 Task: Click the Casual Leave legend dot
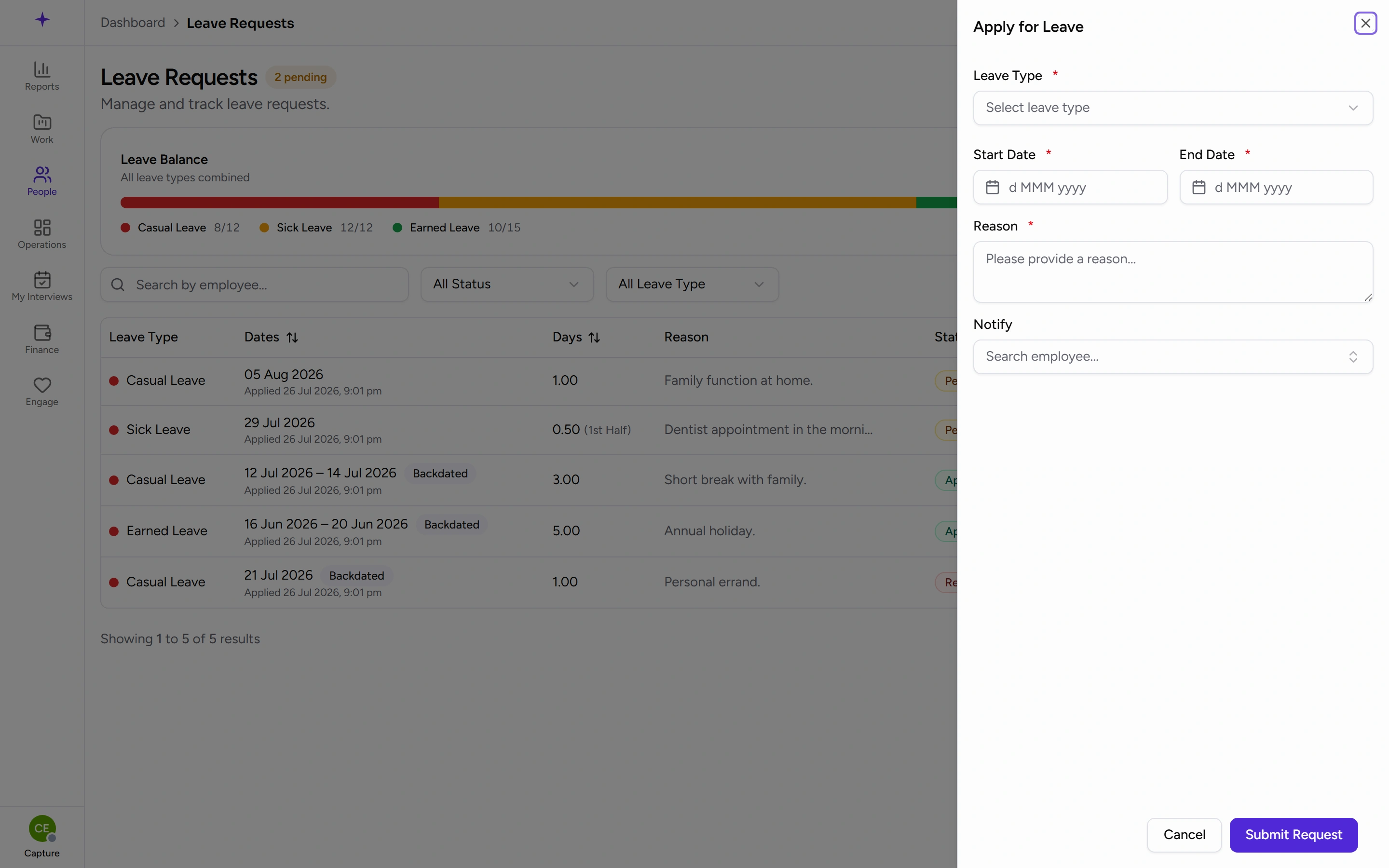pyautogui.click(x=125, y=228)
